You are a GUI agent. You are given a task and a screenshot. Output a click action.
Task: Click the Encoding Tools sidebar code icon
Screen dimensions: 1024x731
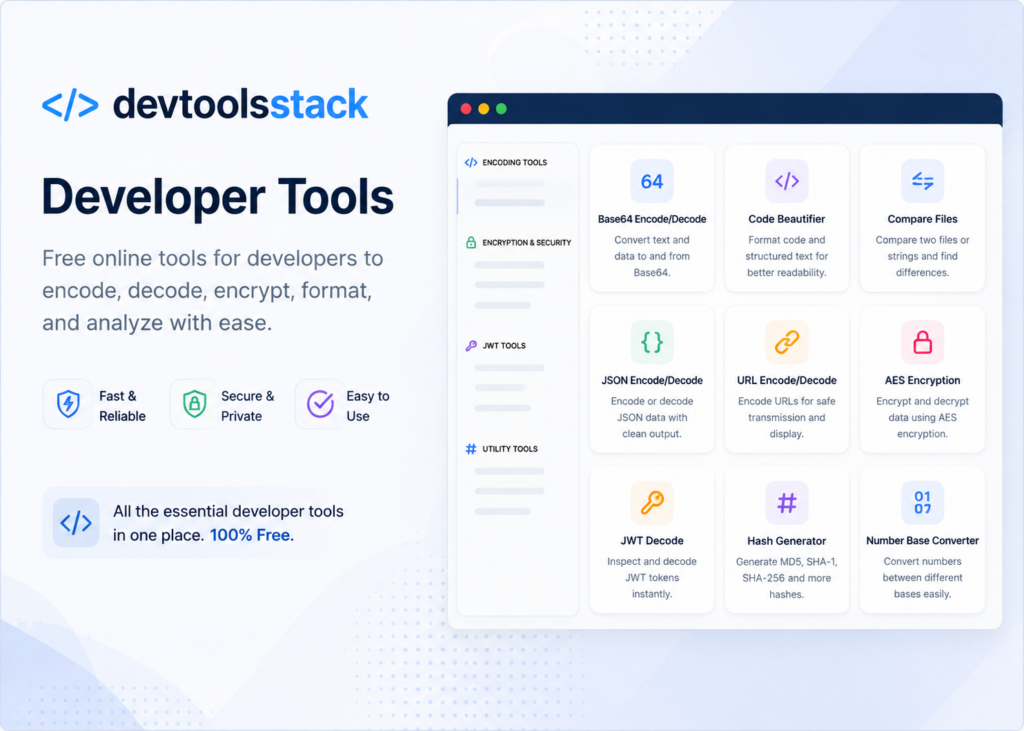point(471,163)
